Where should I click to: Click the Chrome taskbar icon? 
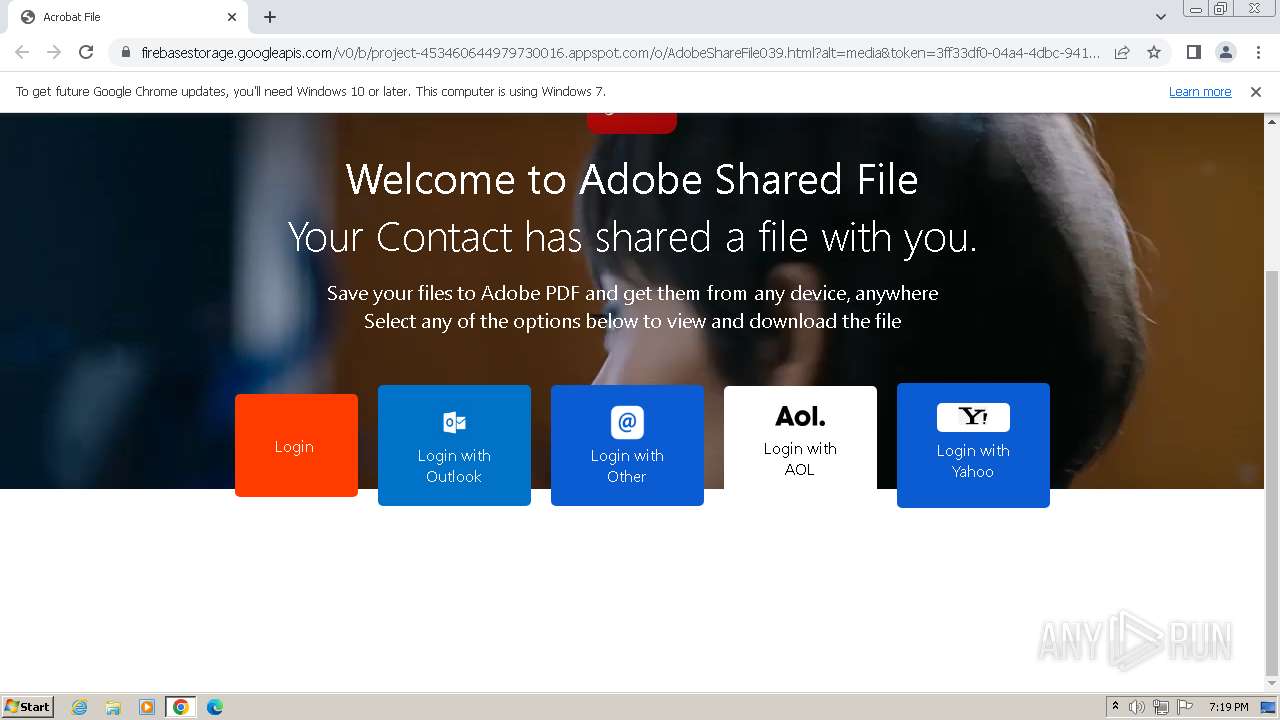click(181, 707)
